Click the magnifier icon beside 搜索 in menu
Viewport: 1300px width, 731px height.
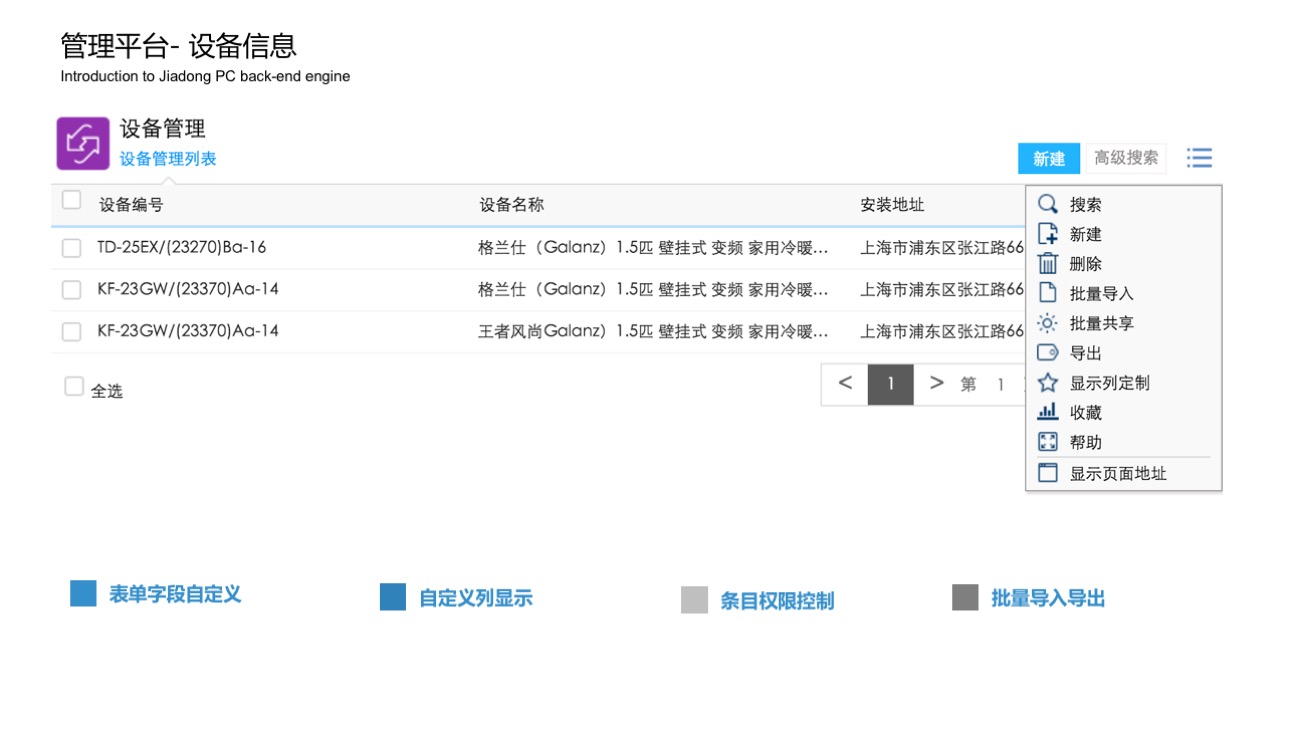coord(1047,204)
